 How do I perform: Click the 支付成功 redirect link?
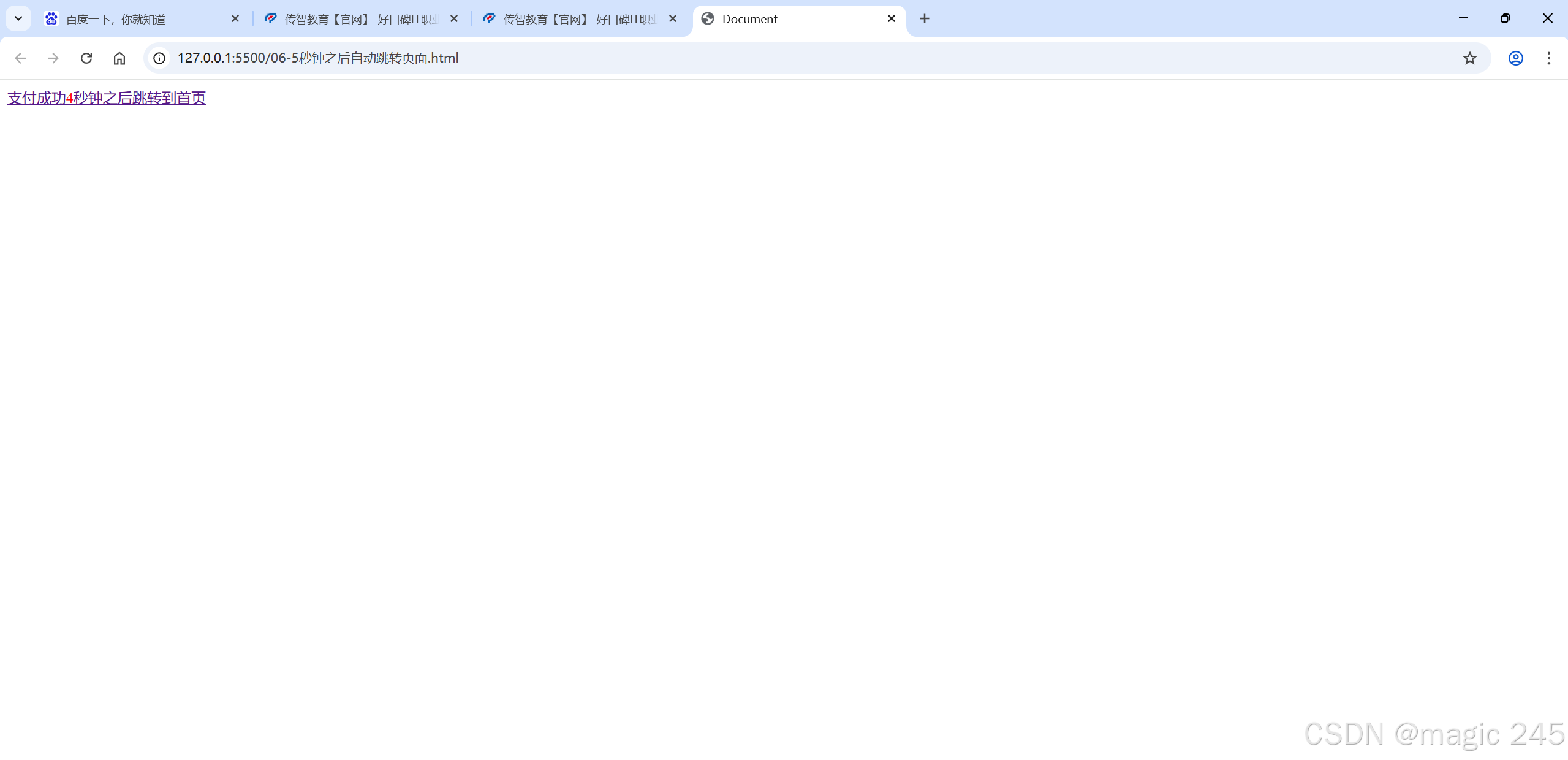pyautogui.click(x=107, y=98)
